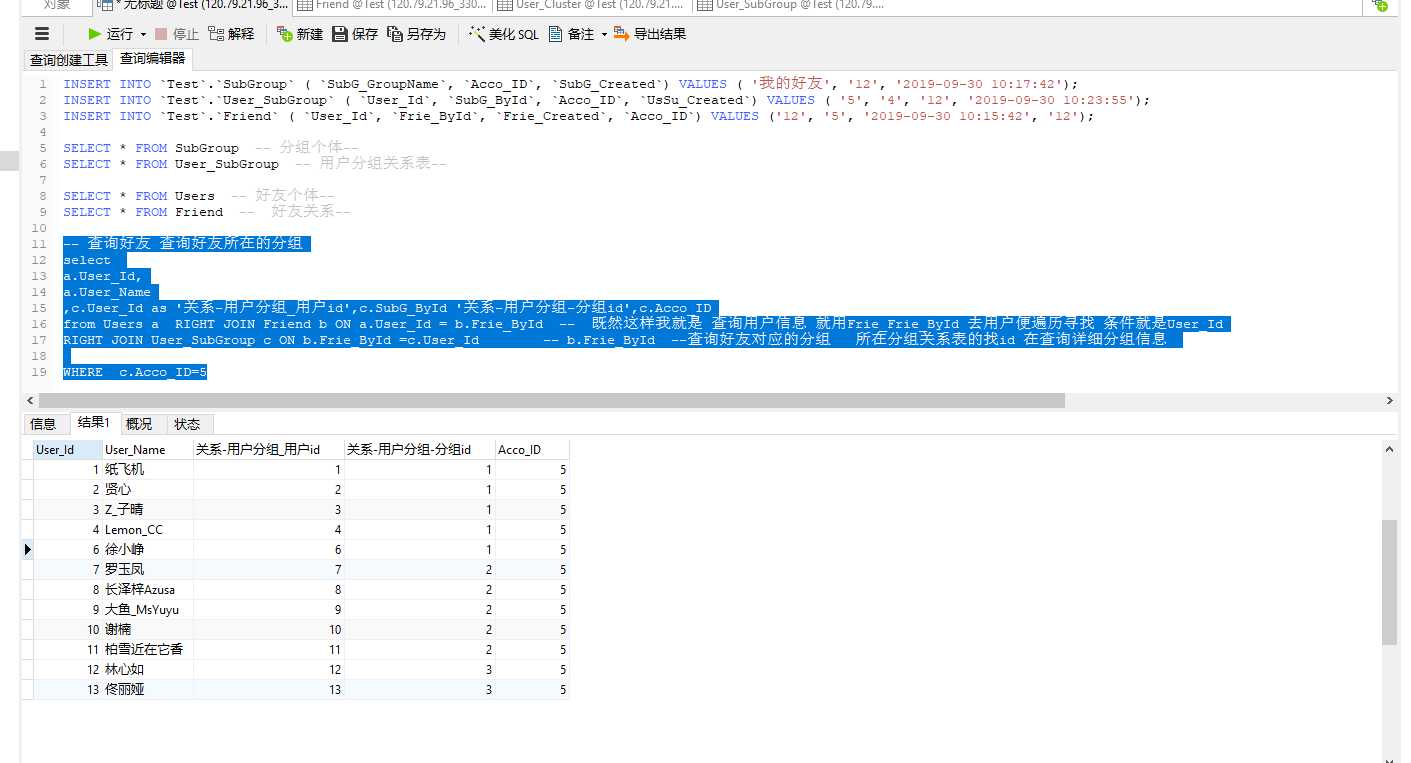Select cell 徐小峥 in results
Viewport: 1411px width, 763px height.
[147, 550]
